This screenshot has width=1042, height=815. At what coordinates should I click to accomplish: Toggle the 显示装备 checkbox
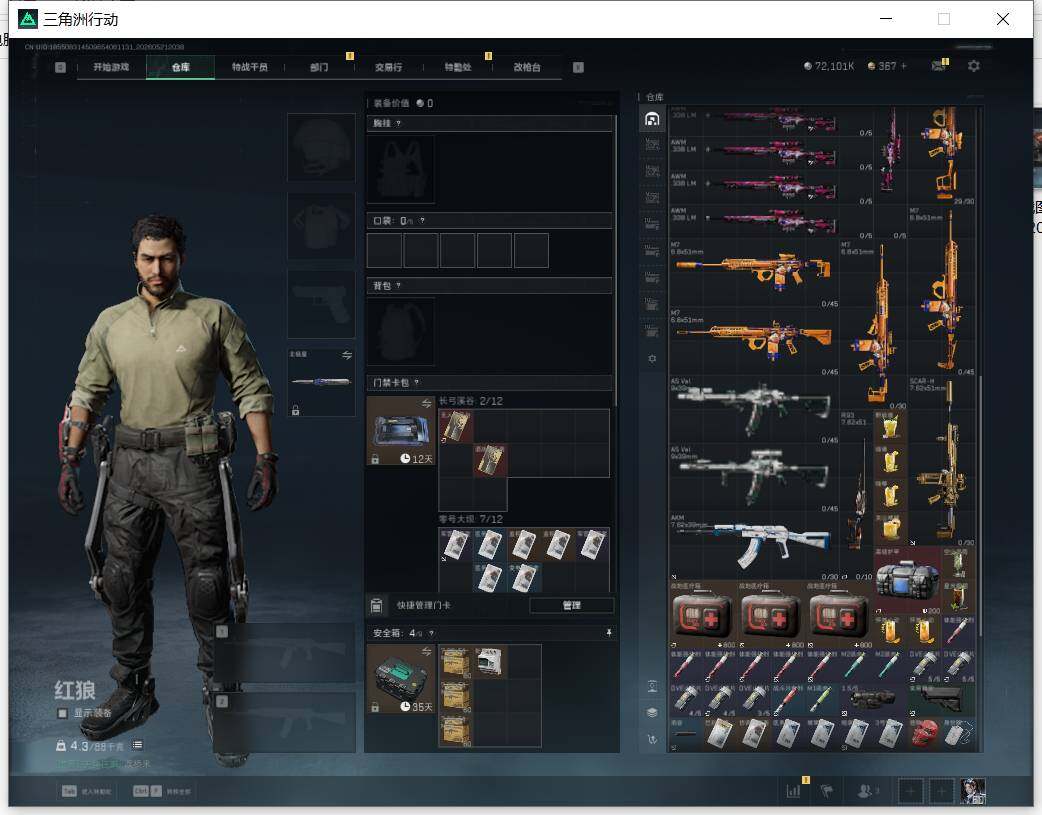coord(62,713)
